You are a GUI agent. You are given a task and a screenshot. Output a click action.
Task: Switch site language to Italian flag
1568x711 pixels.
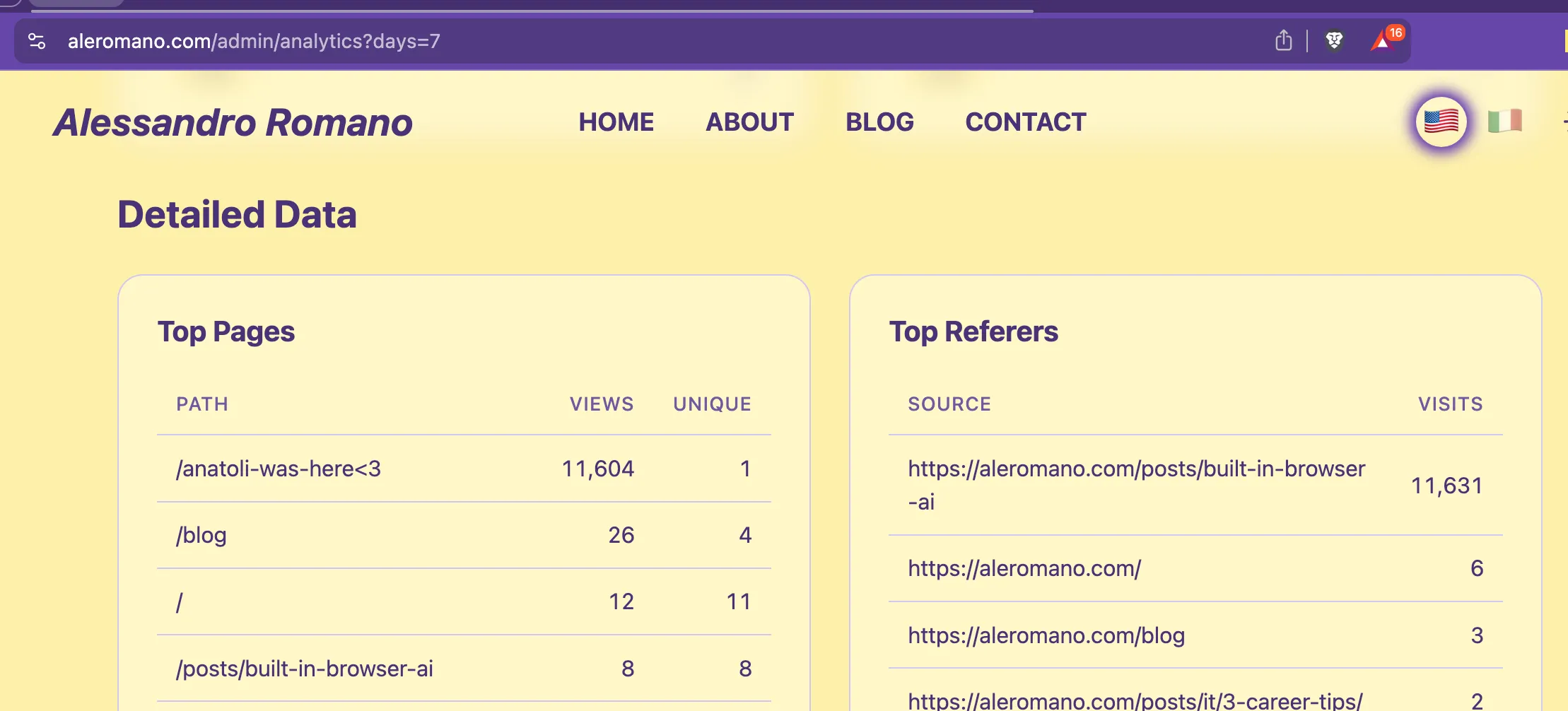coord(1505,122)
